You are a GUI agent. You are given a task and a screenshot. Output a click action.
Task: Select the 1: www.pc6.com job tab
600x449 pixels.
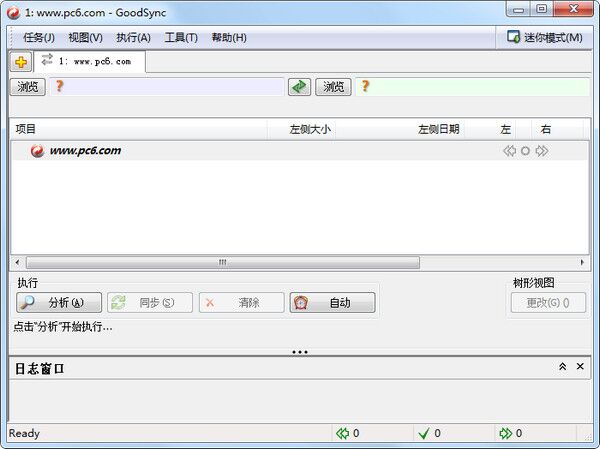(90, 61)
